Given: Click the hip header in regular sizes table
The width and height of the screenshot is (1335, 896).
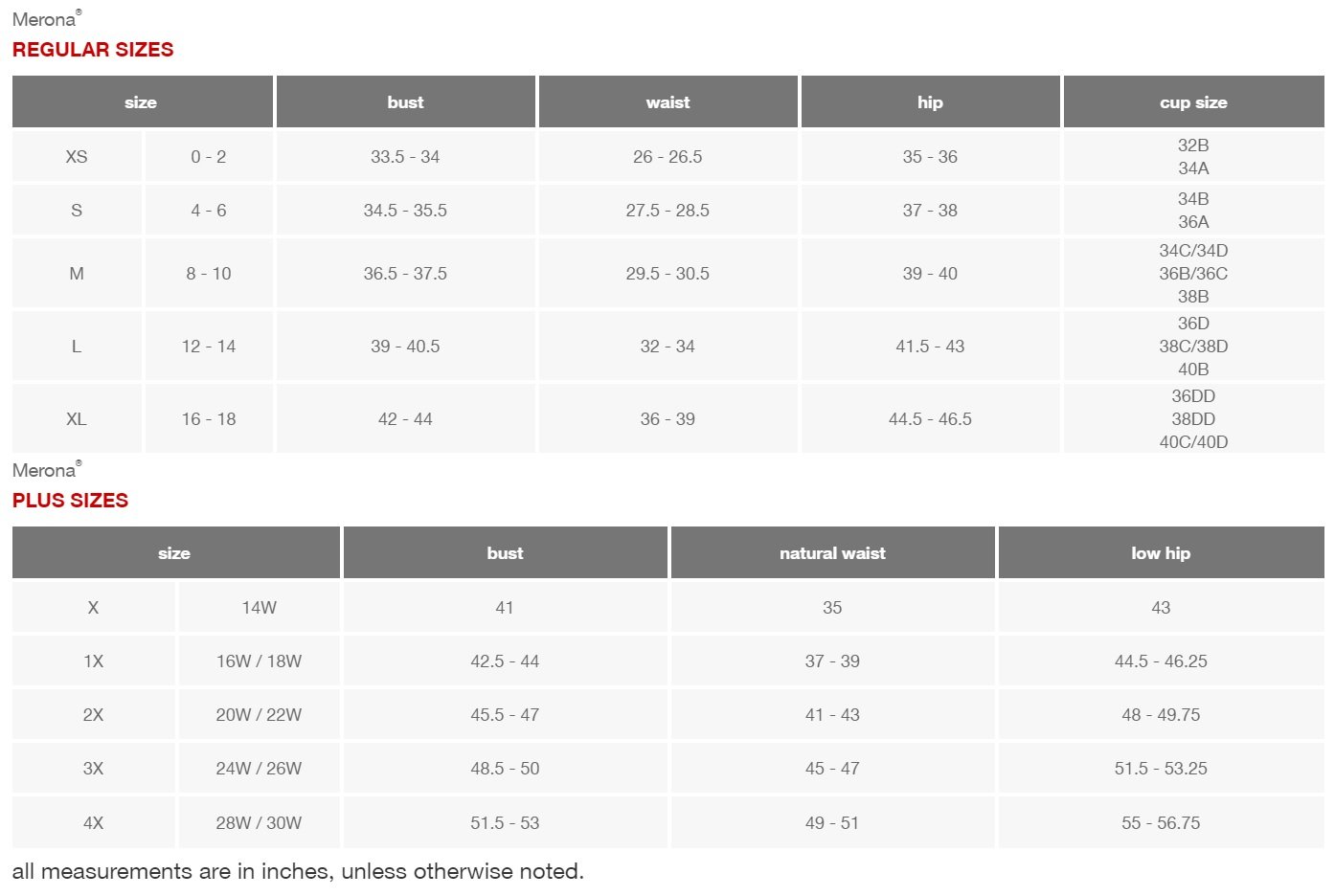Looking at the screenshot, I should (930, 102).
